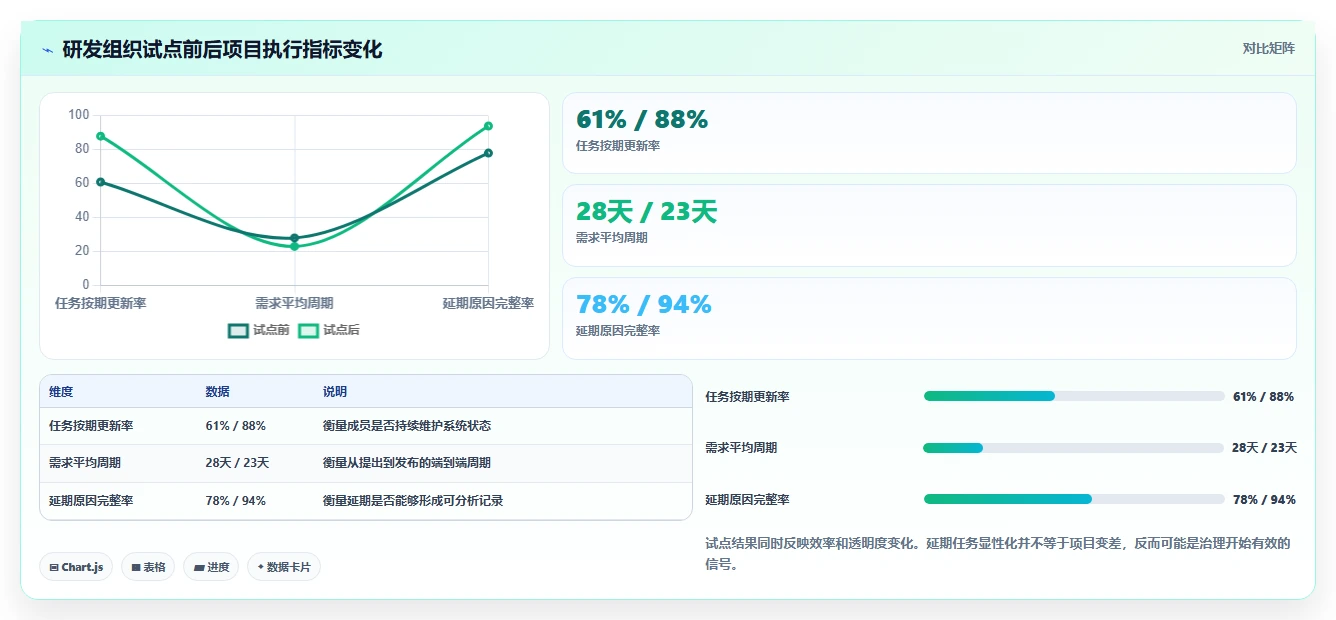Click the 试点前 legend color box
Viewport: 1336px width, 620px height.
click(238, 331)
